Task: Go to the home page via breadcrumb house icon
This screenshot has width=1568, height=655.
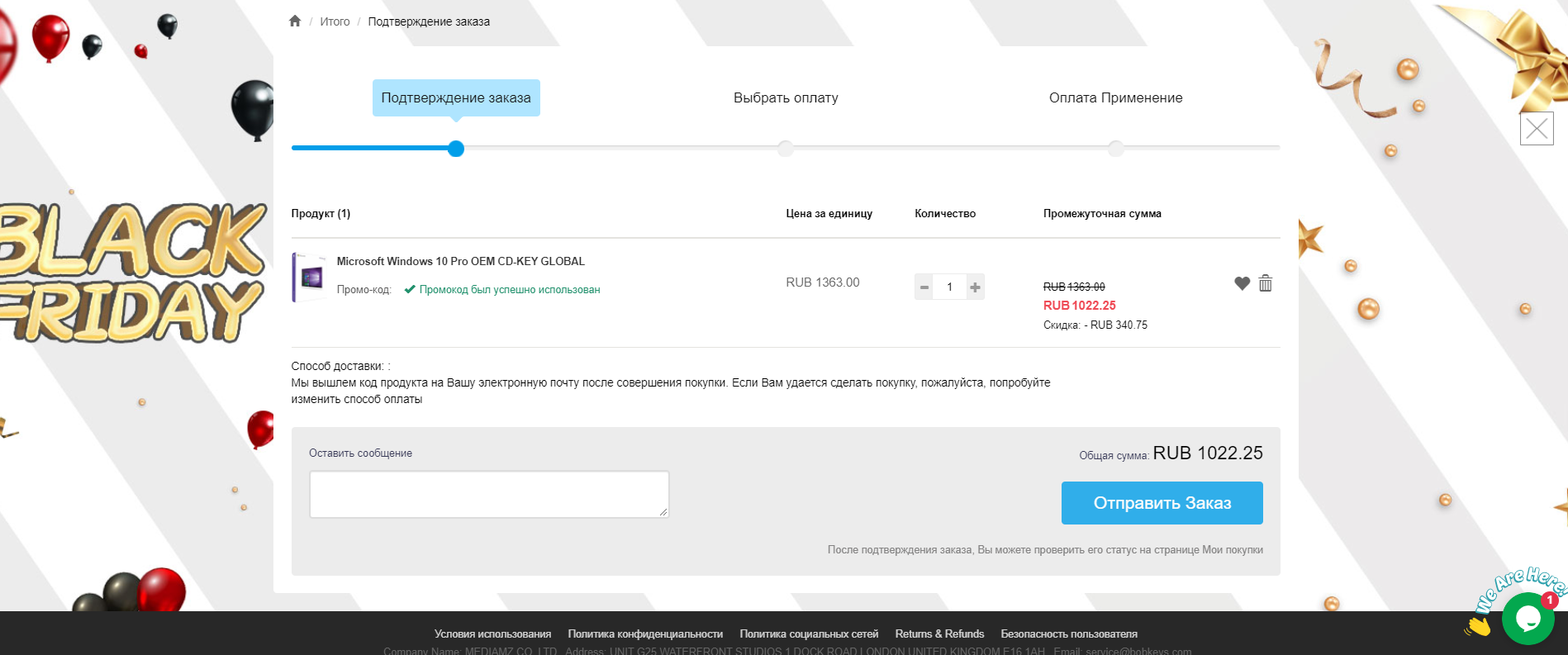Action: point(295,21)
